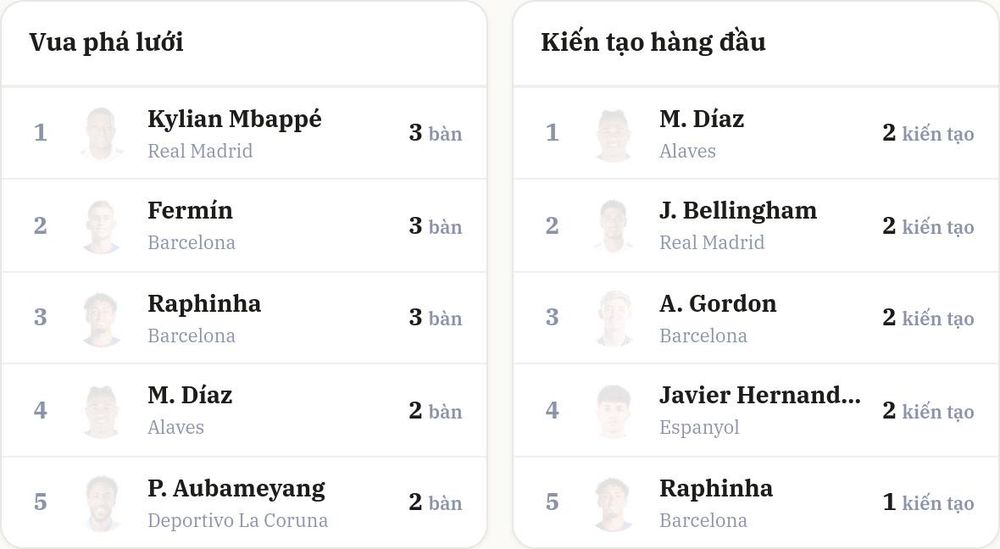1000x549 pixels.
Task: Select the Vua phá lưới heading
Action: coord(107,43)
